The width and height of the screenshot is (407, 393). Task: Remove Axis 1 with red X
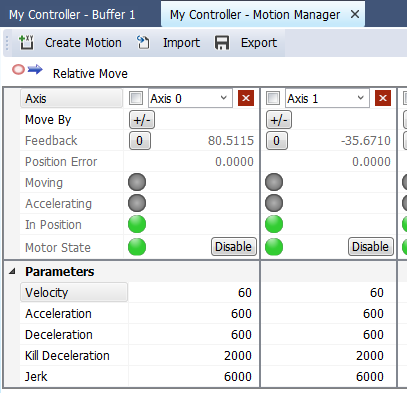(383, 98)
